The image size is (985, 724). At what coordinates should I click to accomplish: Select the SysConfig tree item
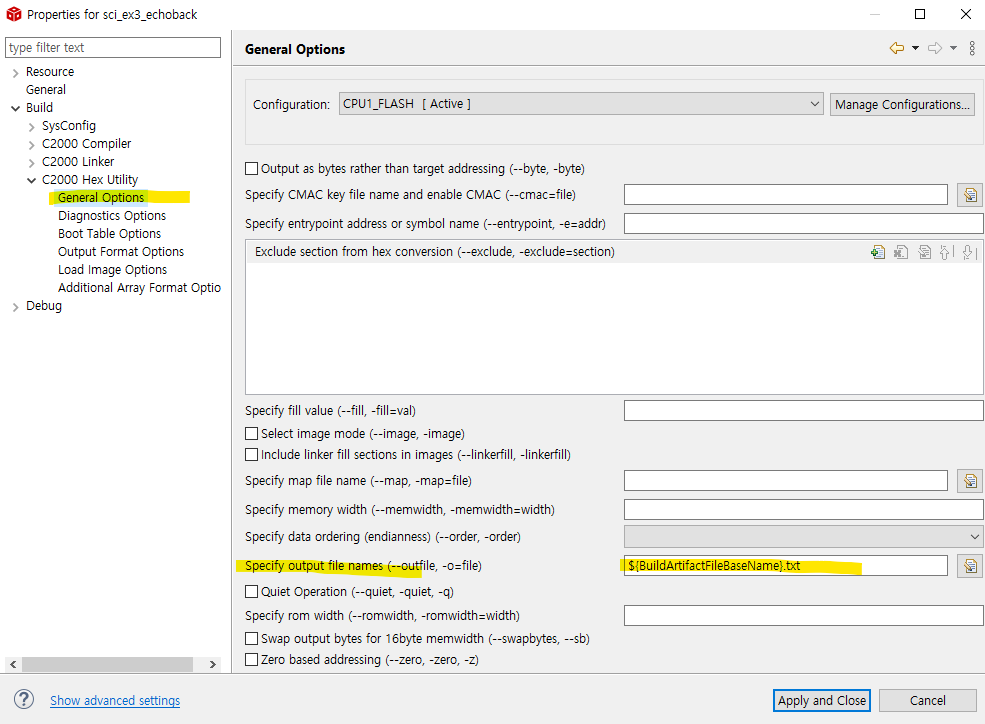(68, 126)
